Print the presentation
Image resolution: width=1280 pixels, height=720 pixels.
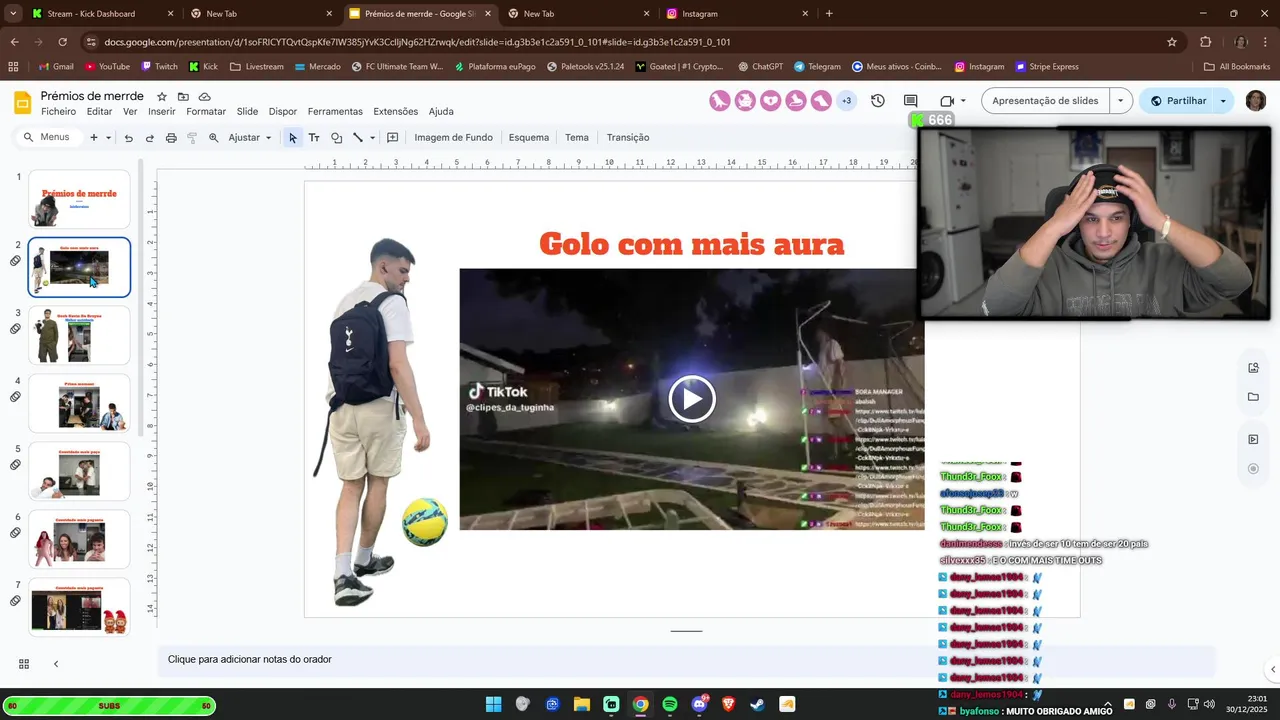[171, 138]
